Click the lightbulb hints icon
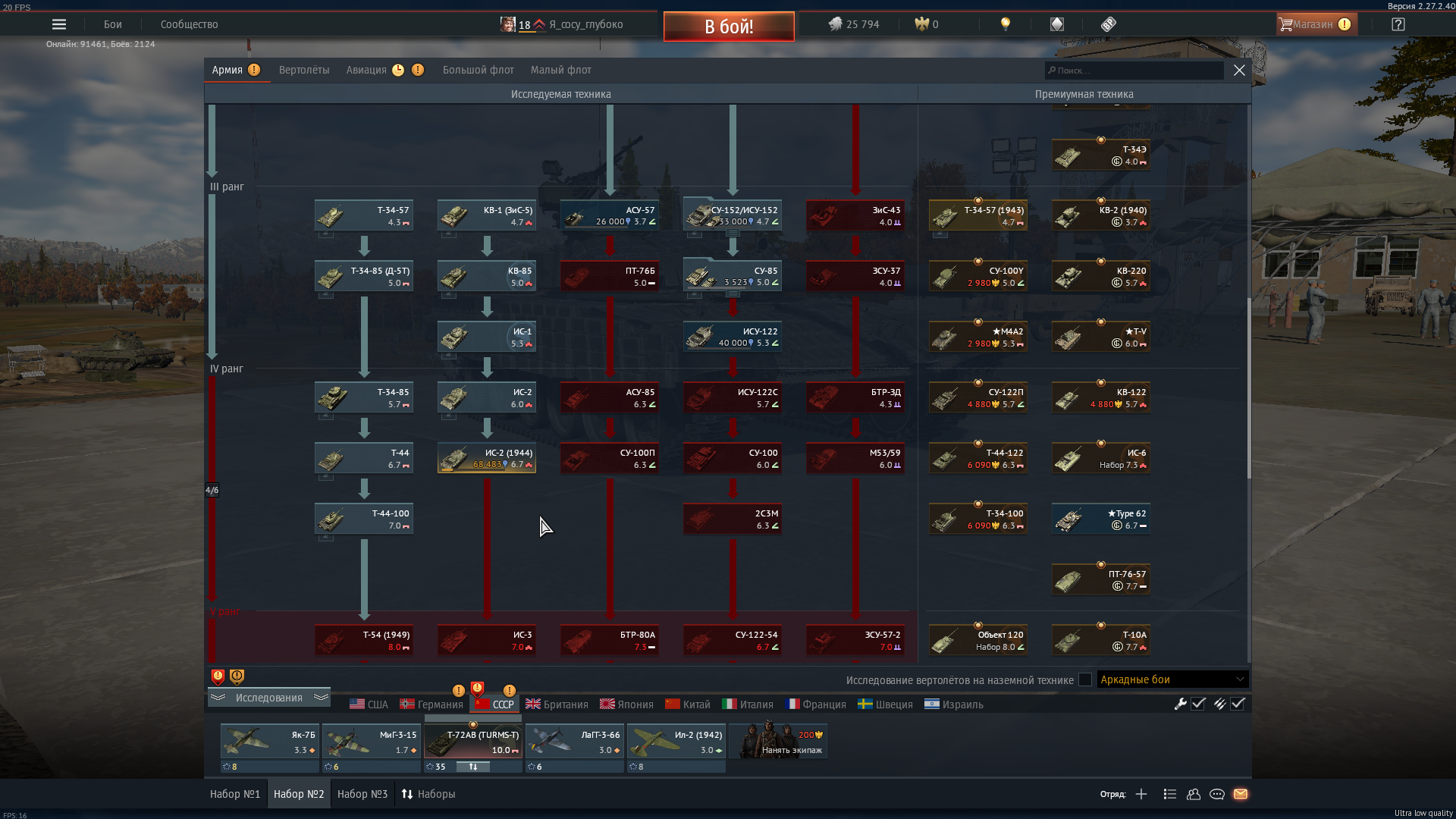This screenshot has height=819, width=1456. (1006, 24)
